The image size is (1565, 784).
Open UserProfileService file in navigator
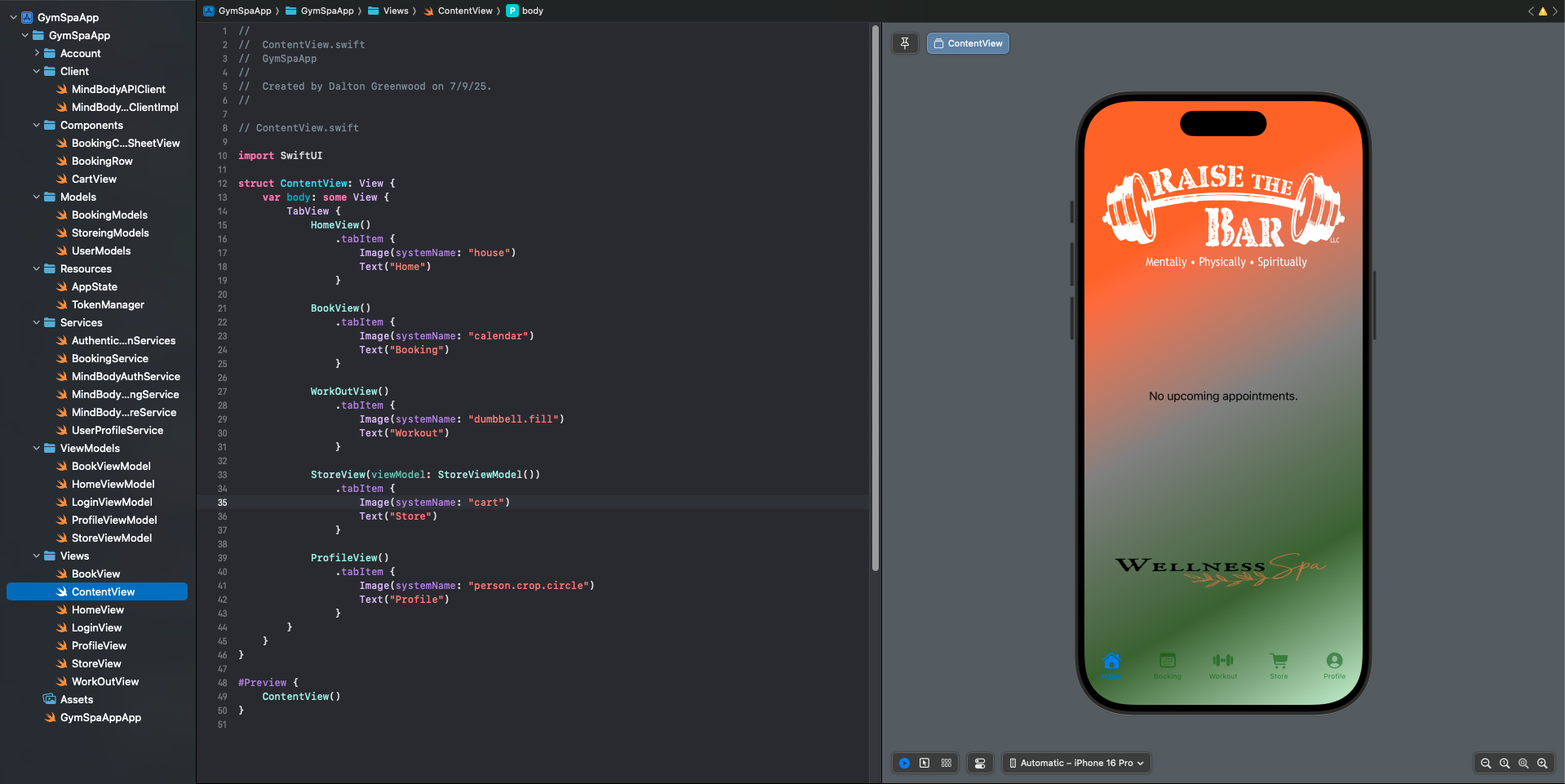[x=117, y=430]
